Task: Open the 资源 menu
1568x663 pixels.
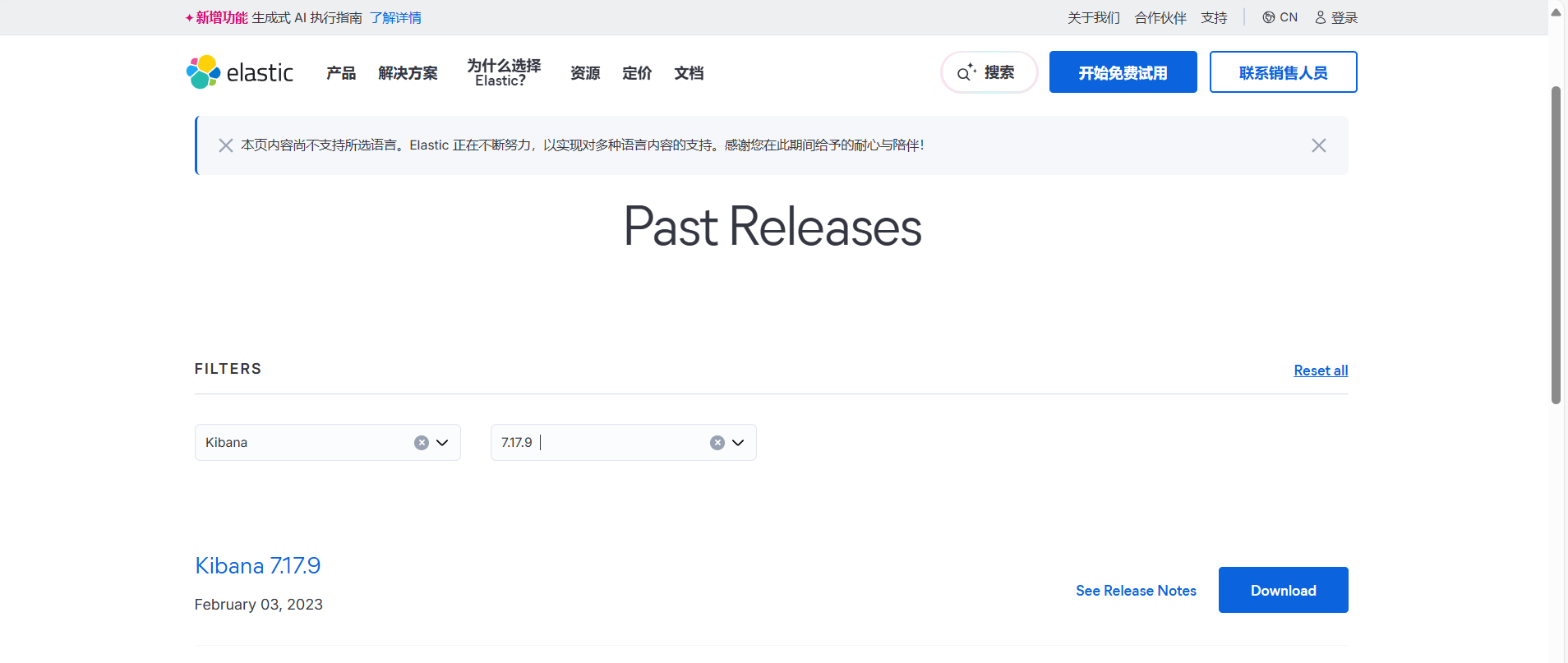Action: pyautogui.click(x=585, y=73)
